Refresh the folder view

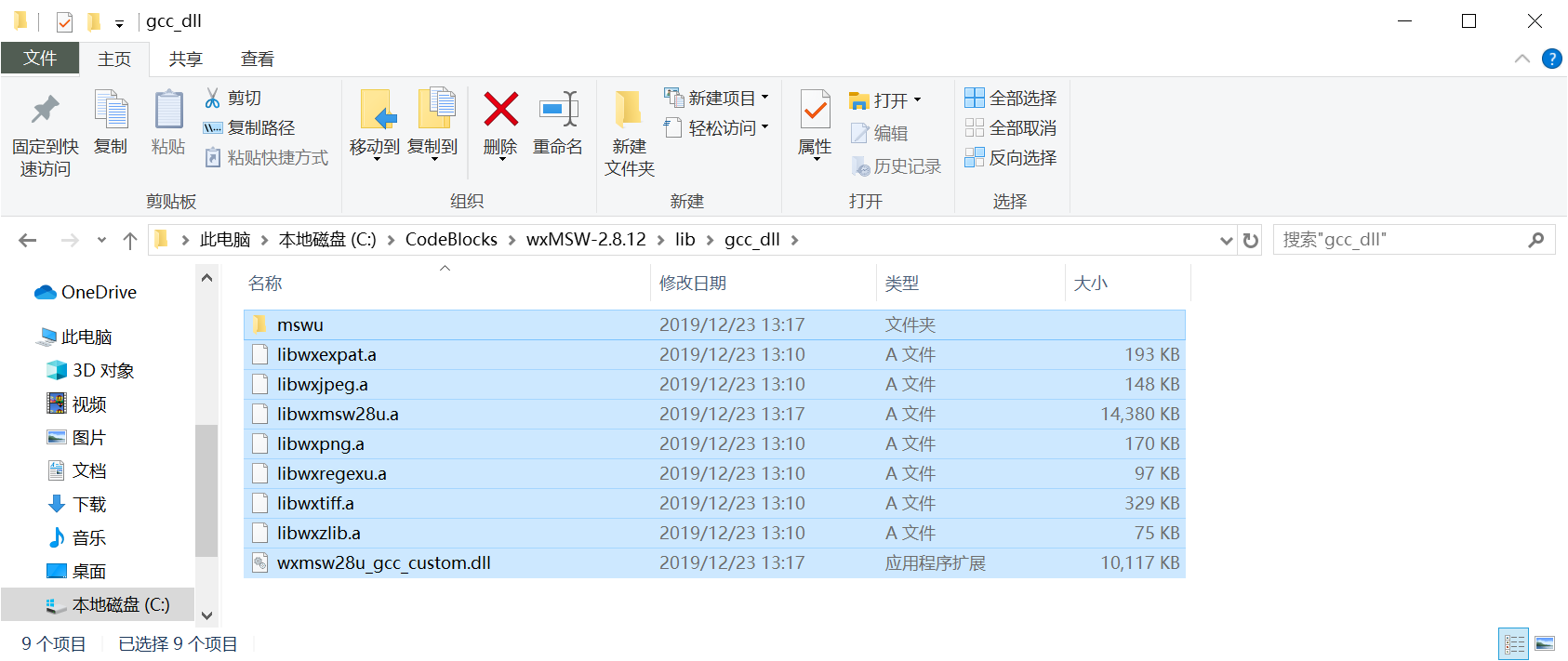pos(1251,241)
